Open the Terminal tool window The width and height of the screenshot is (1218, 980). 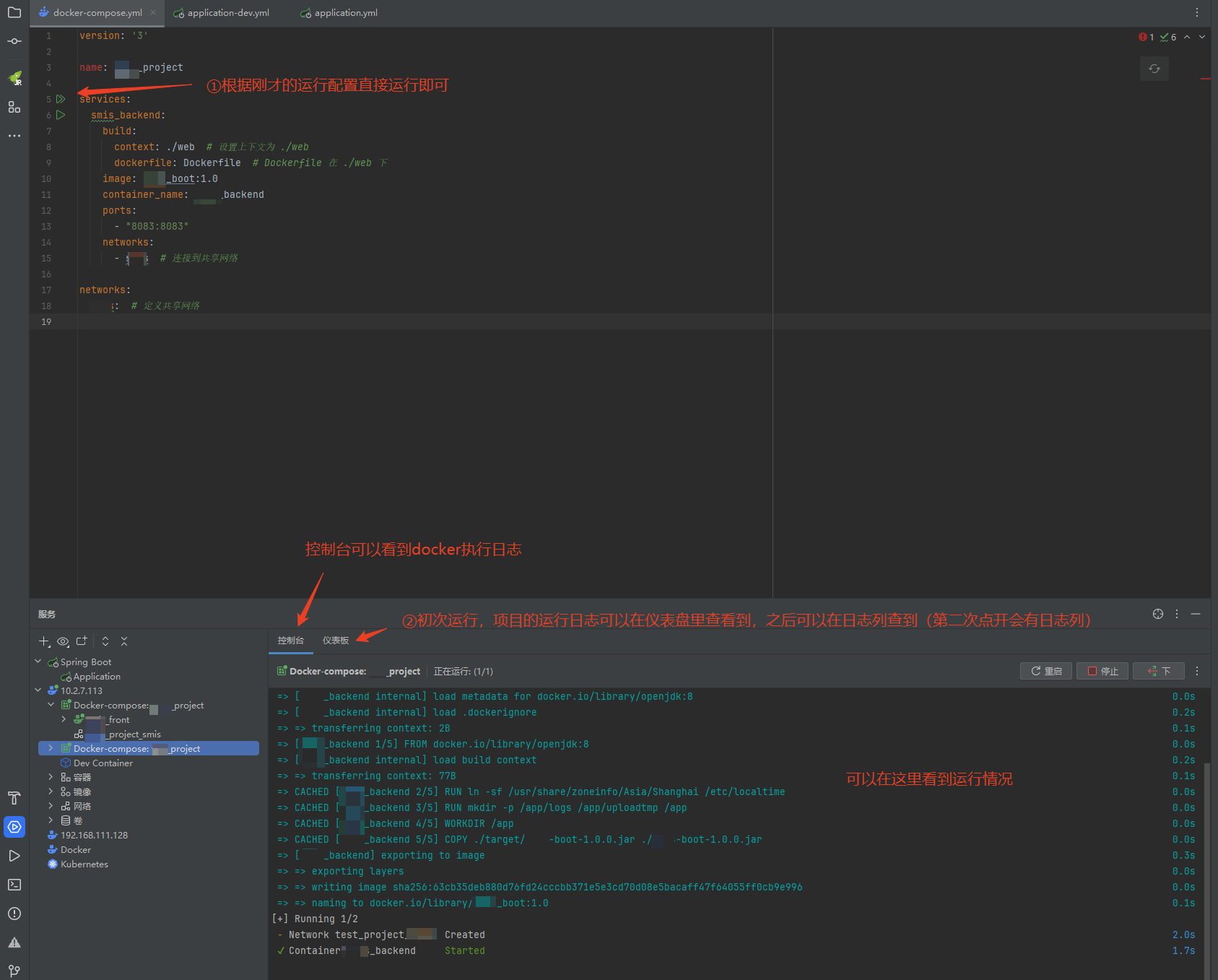pyautogui.click(x=14, y=885)
